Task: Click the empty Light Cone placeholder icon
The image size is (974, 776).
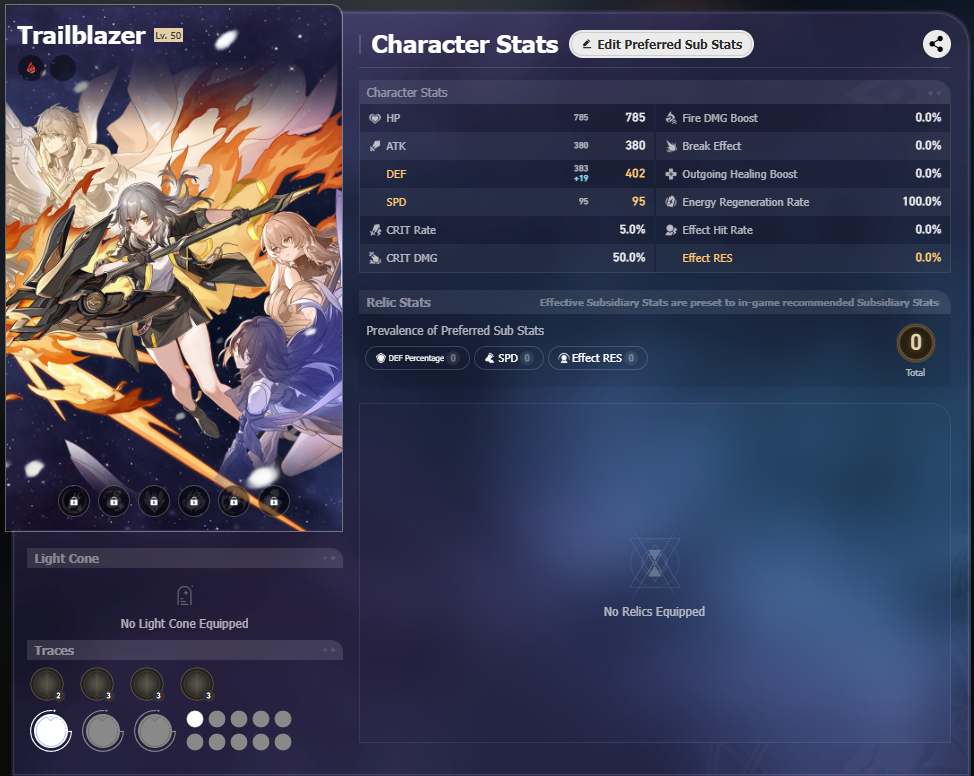Action: 184,596
